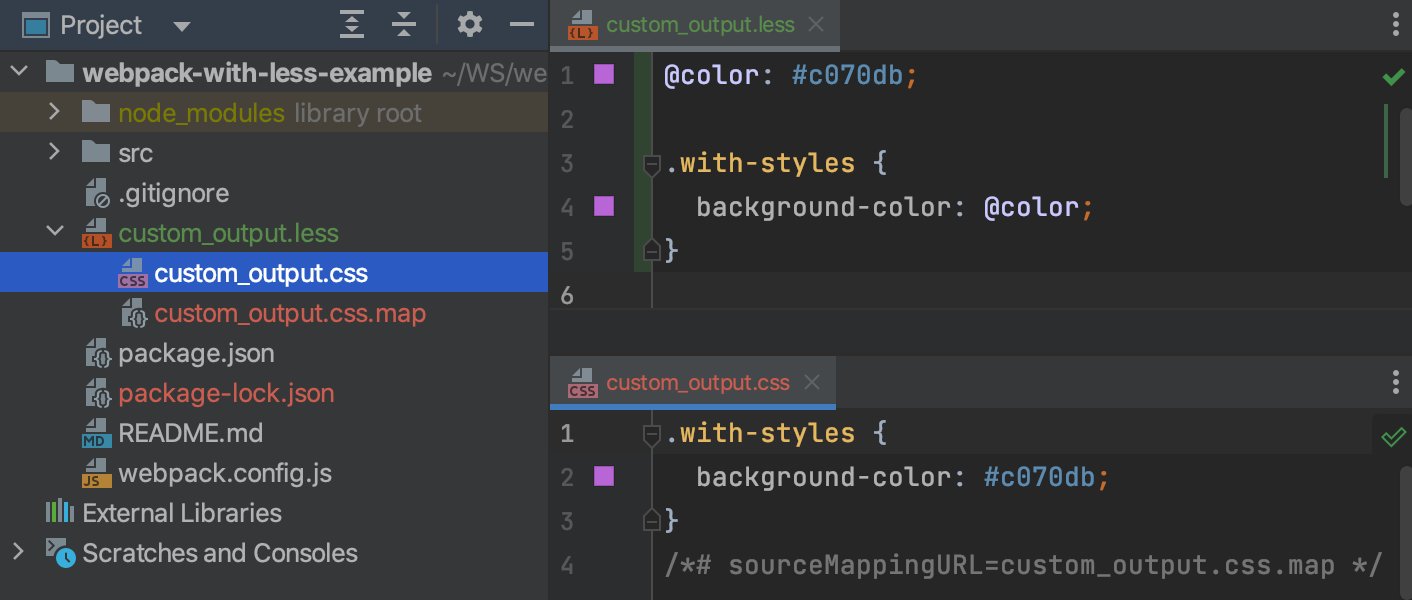Click the CSS file icon on custom_output.css tab
The image size is (1412, 600).
click(x=581, y=382)
